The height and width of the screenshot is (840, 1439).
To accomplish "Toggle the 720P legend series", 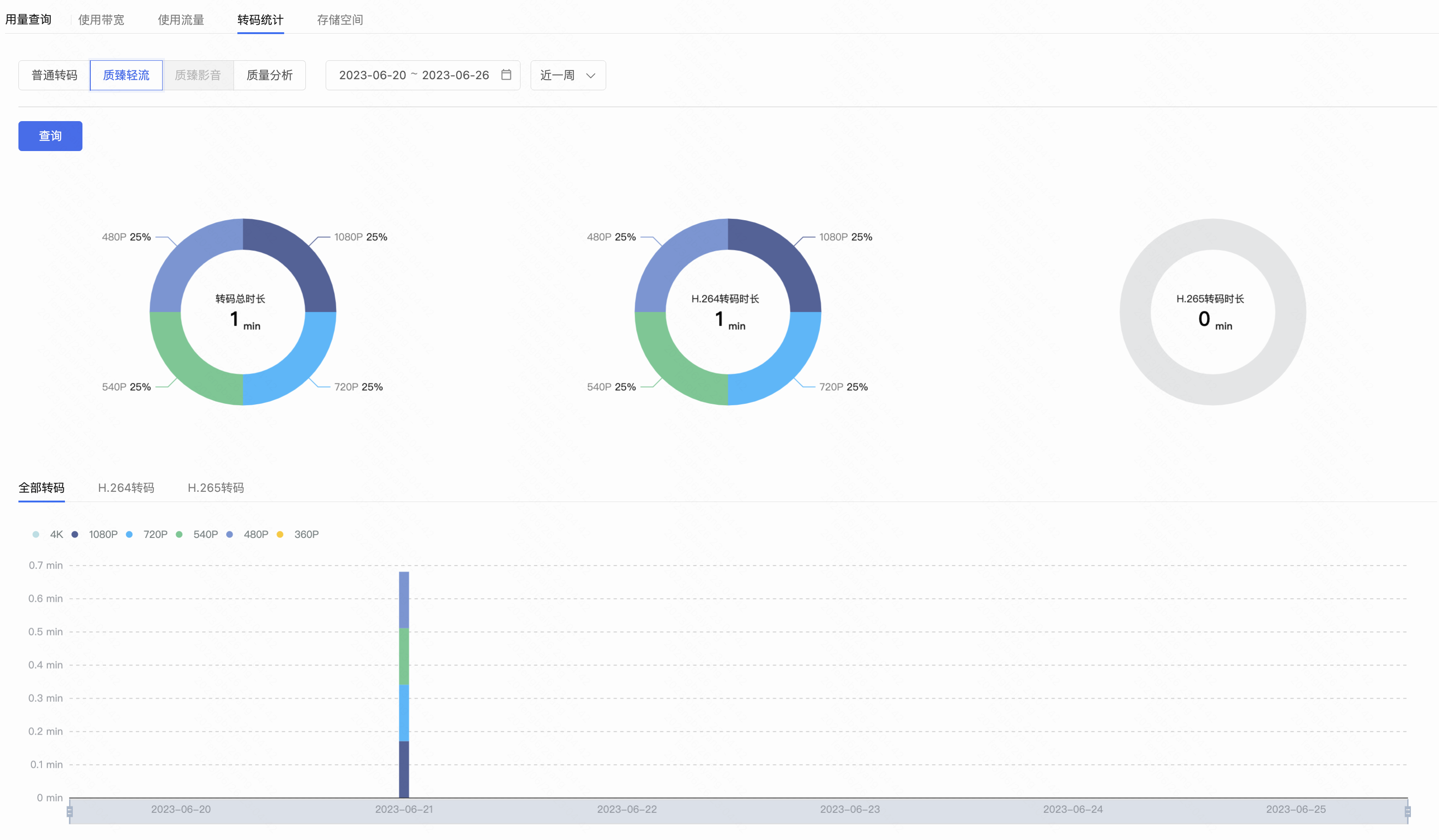I will (147, 535).
